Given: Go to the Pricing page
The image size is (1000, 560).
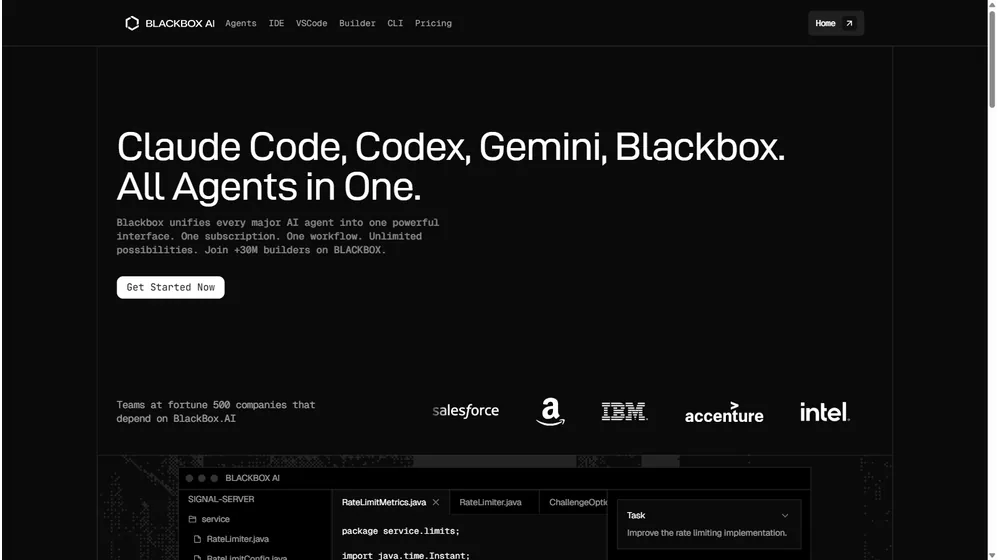Looking at the screenshot, I should point(433,23).
